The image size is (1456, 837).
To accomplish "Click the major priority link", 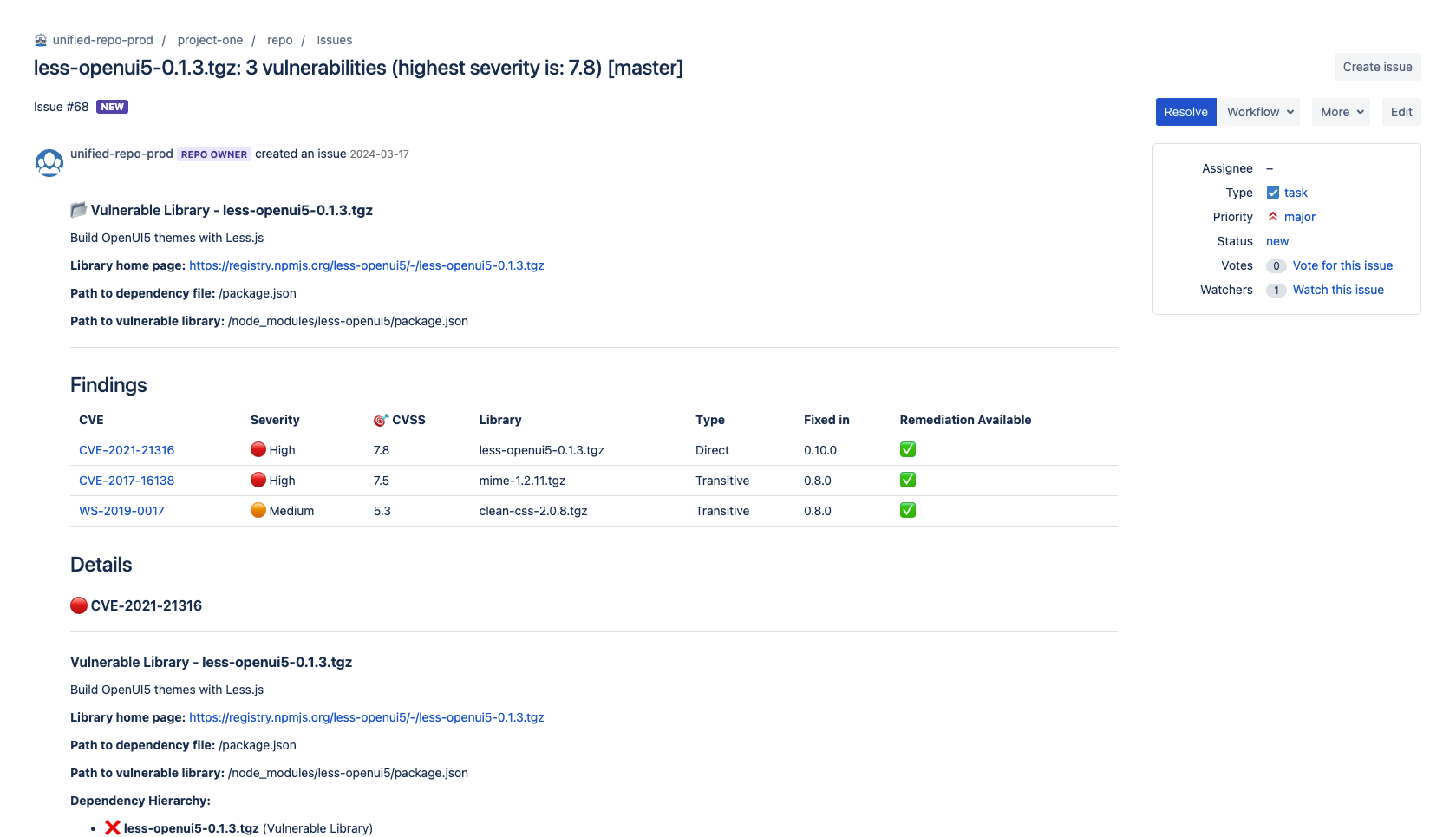I will point(1300,217).
